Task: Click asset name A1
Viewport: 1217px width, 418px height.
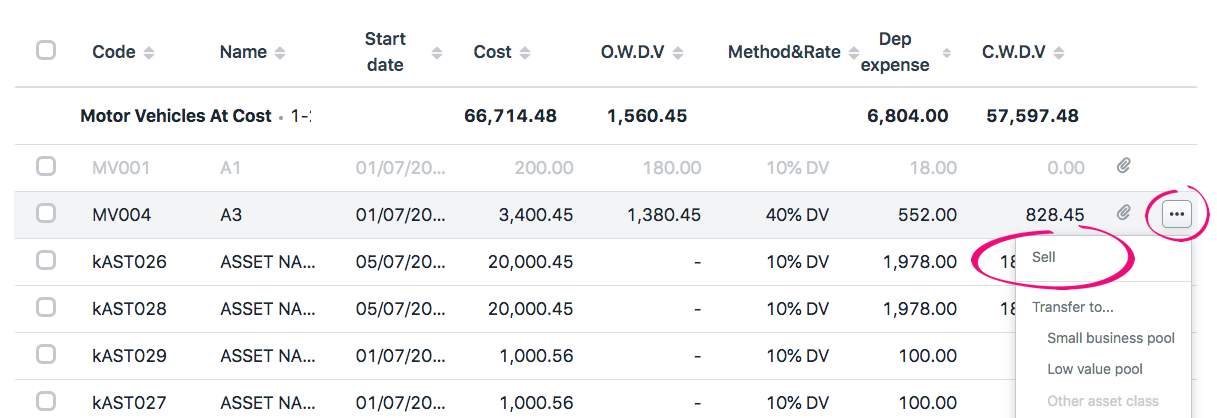Action: tap(230, 167)
